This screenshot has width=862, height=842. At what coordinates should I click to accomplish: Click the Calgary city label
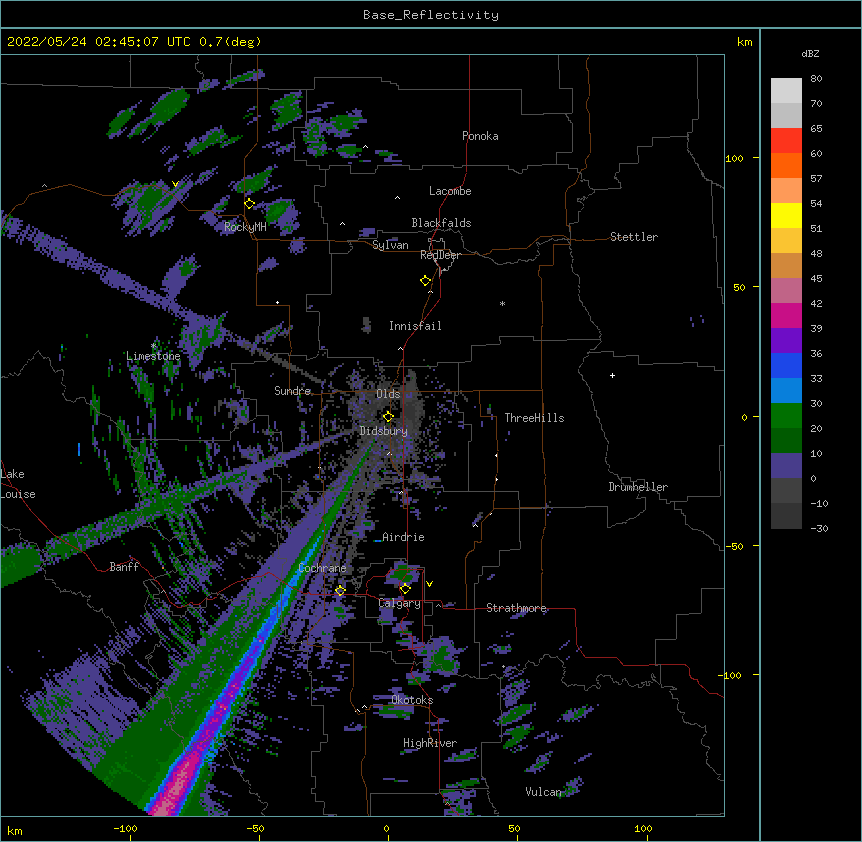click(400, 603)
